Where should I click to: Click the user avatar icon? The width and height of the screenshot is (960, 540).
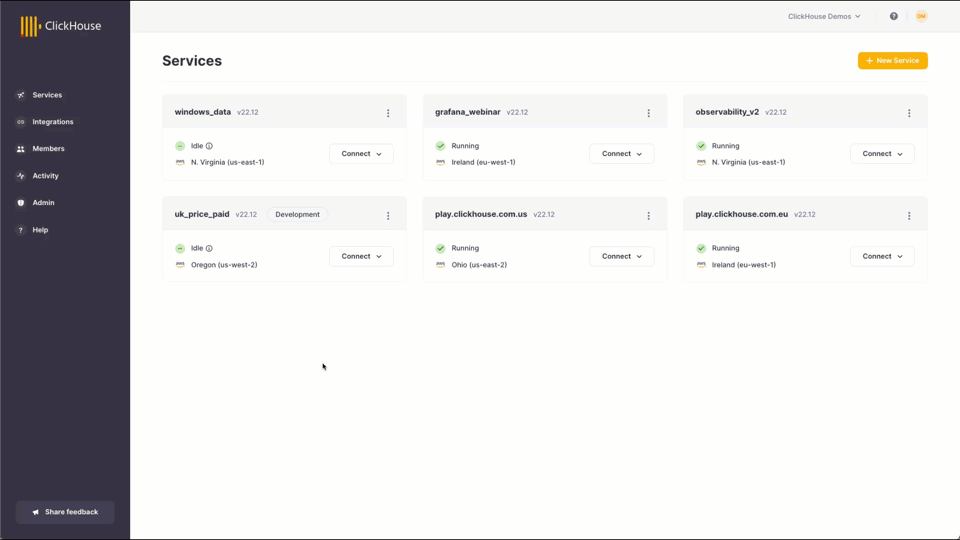point(921,16)
